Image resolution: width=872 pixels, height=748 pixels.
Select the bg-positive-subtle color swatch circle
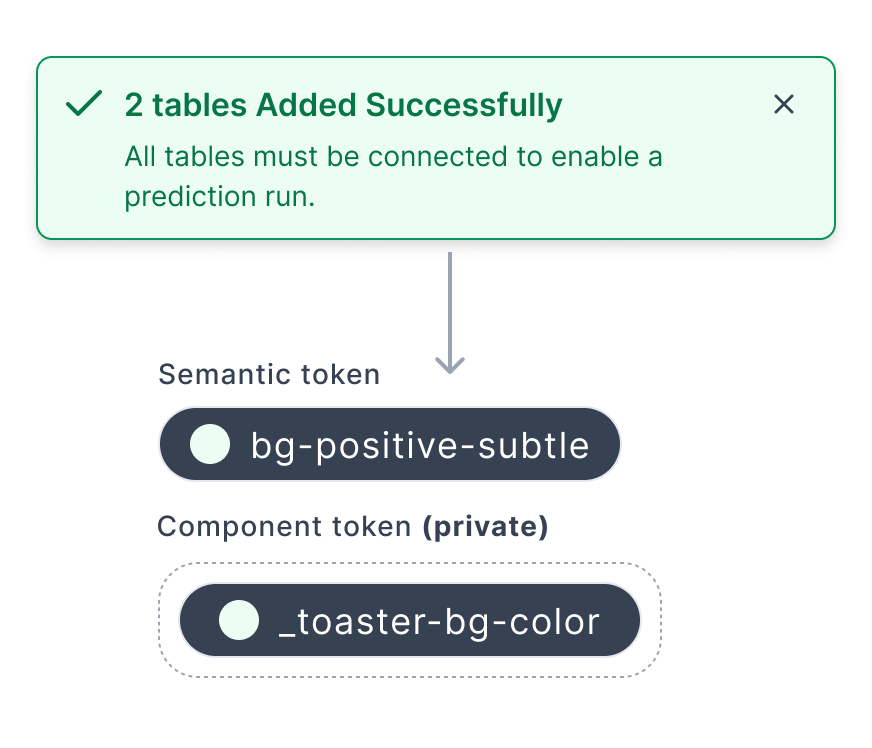(210, 444)
